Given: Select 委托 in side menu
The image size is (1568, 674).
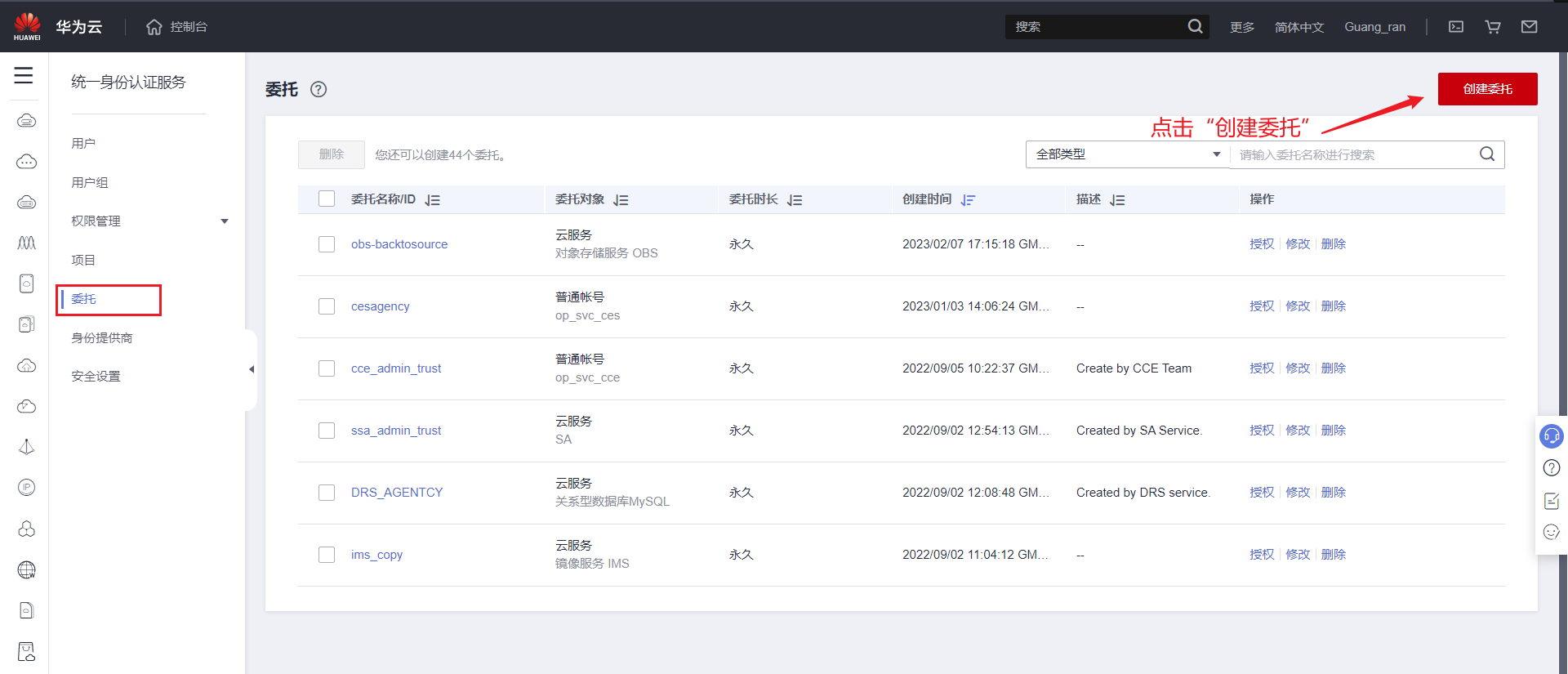Looking at the screenshot, I should click(83, 299).
